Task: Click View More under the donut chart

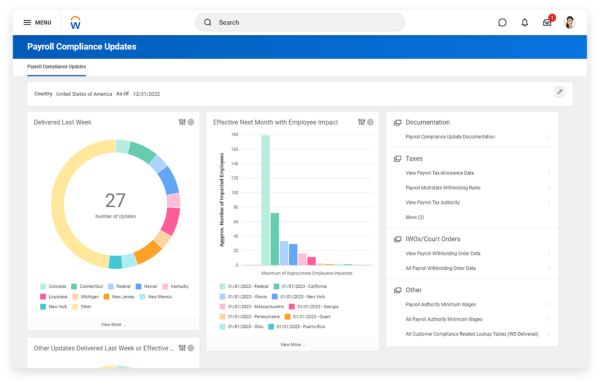Action: coord(113,325)
